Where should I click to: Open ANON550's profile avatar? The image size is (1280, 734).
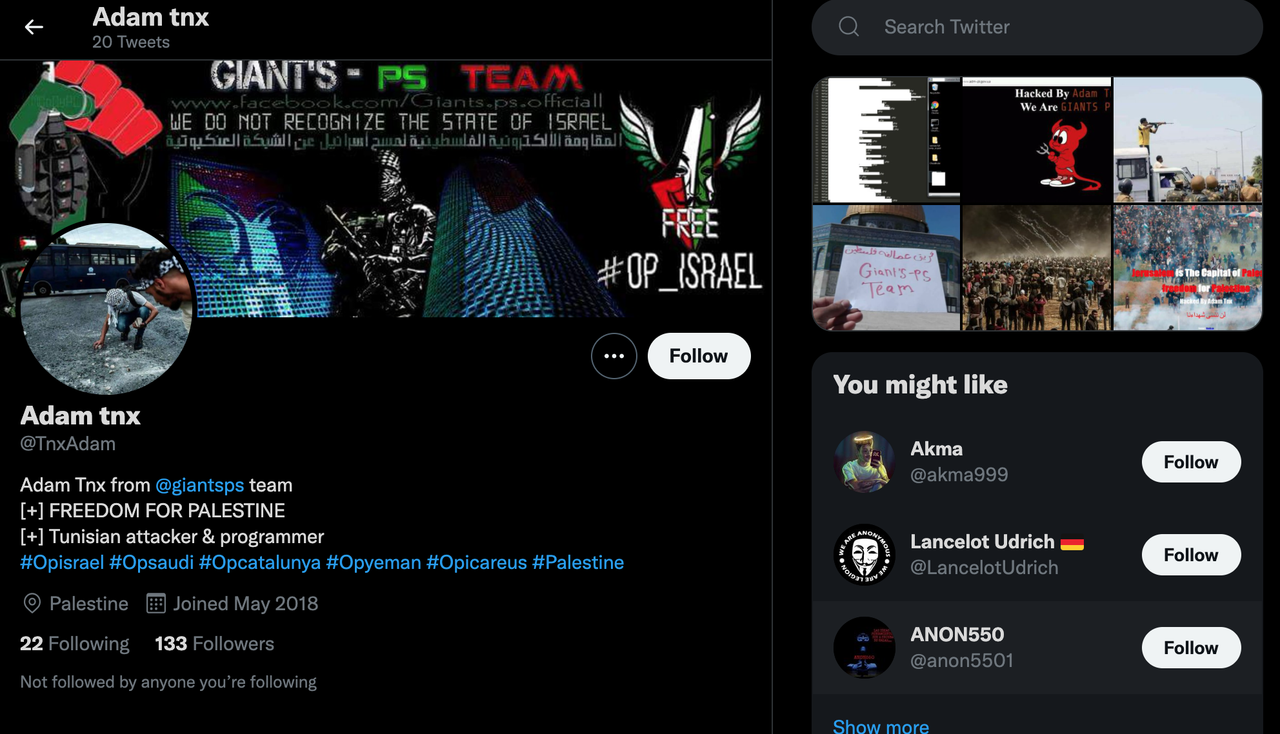[x=864, y=648]
